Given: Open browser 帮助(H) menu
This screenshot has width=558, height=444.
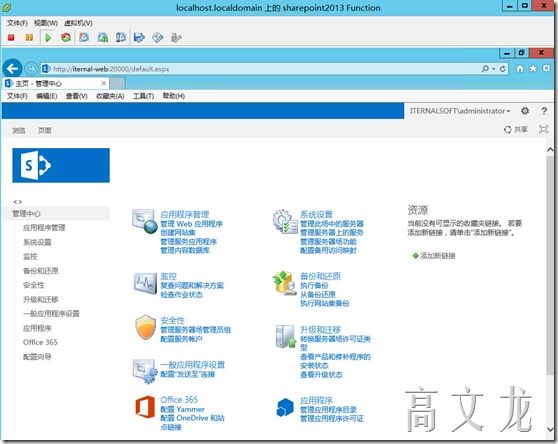Looking at the screenshot, I should coord(174,96).
